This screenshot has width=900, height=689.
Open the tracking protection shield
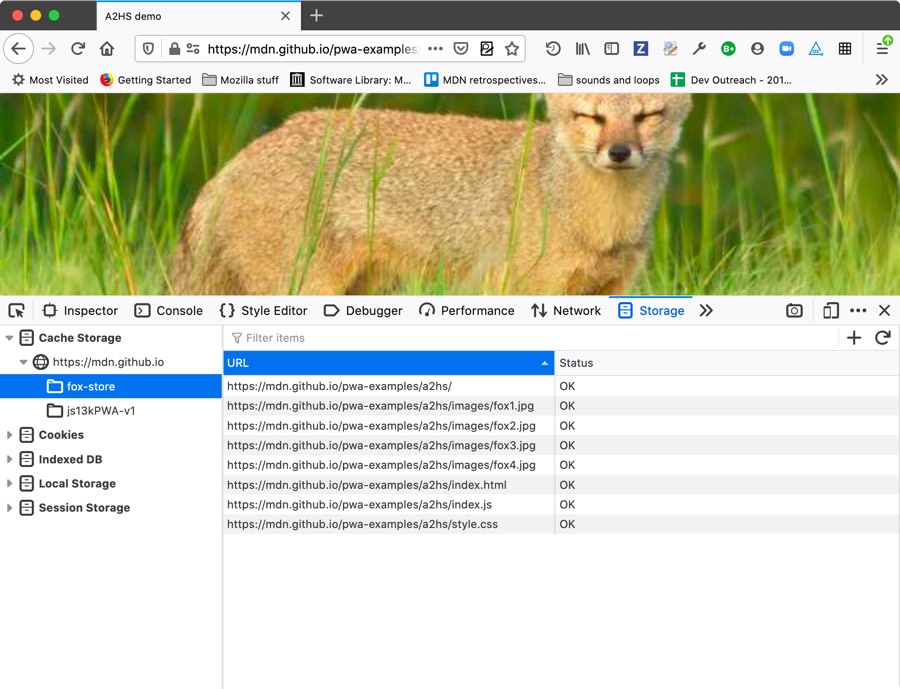click(149, 47)
